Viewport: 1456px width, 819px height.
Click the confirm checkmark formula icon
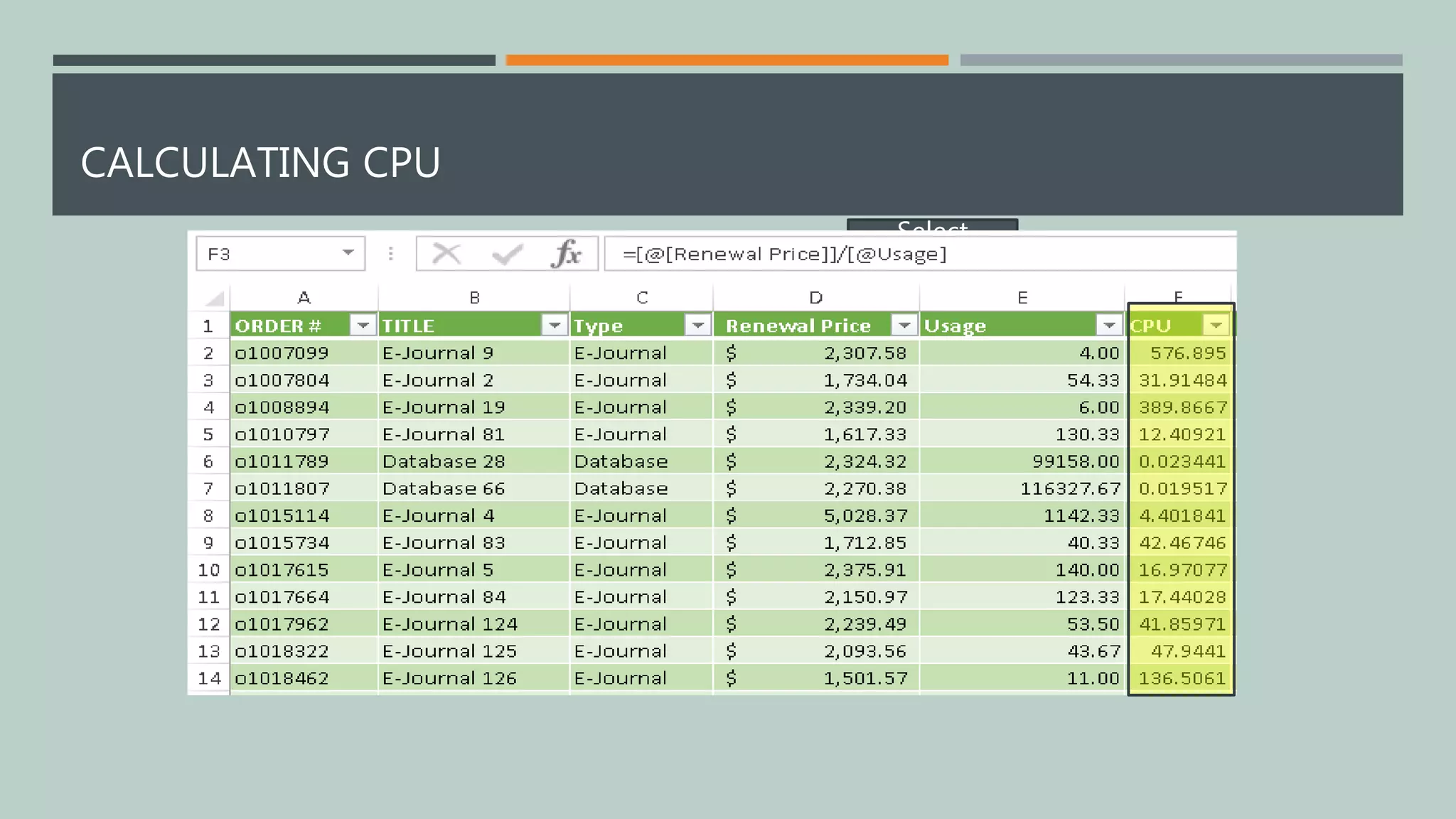[507, 254]
